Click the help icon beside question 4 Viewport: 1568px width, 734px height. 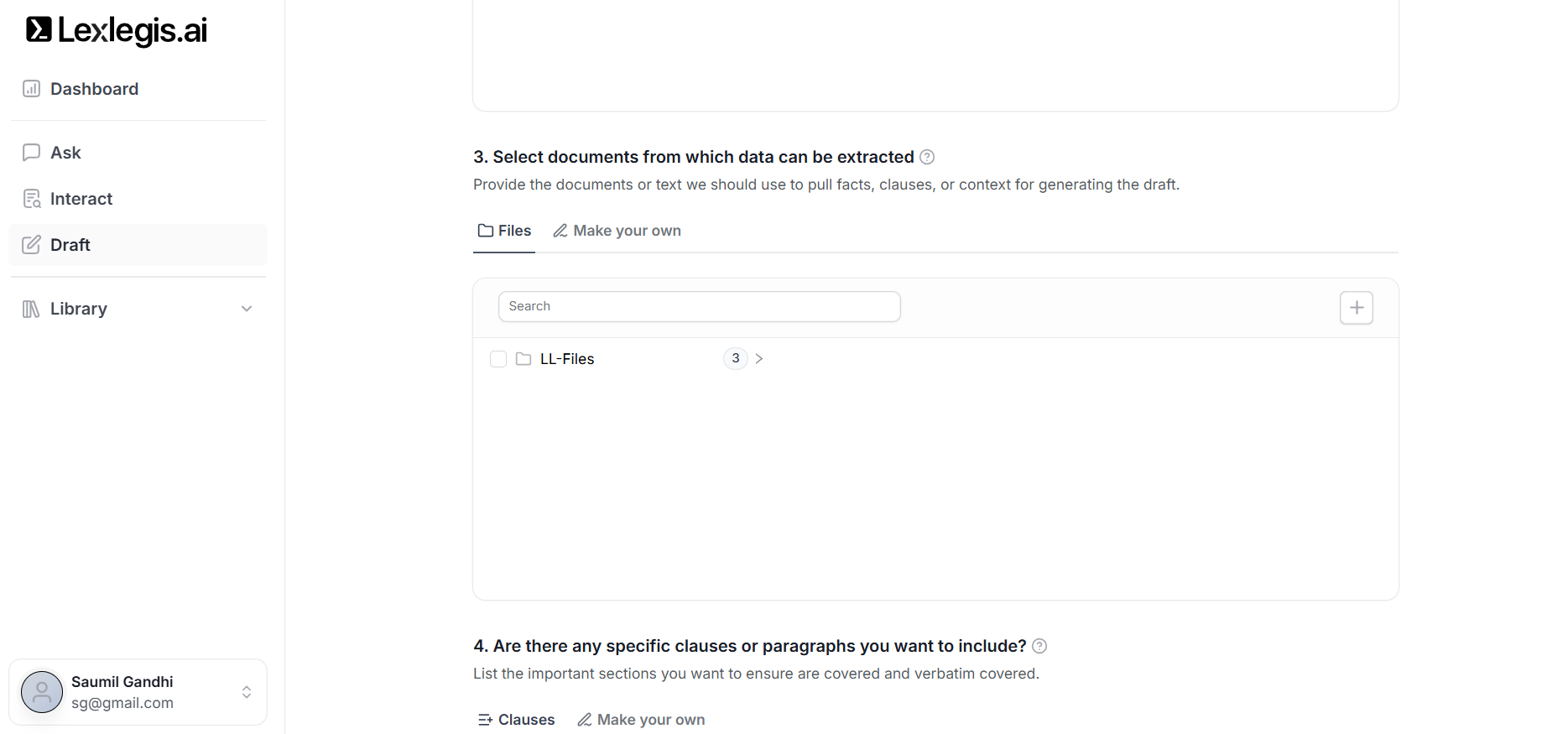coord(1039,646)
